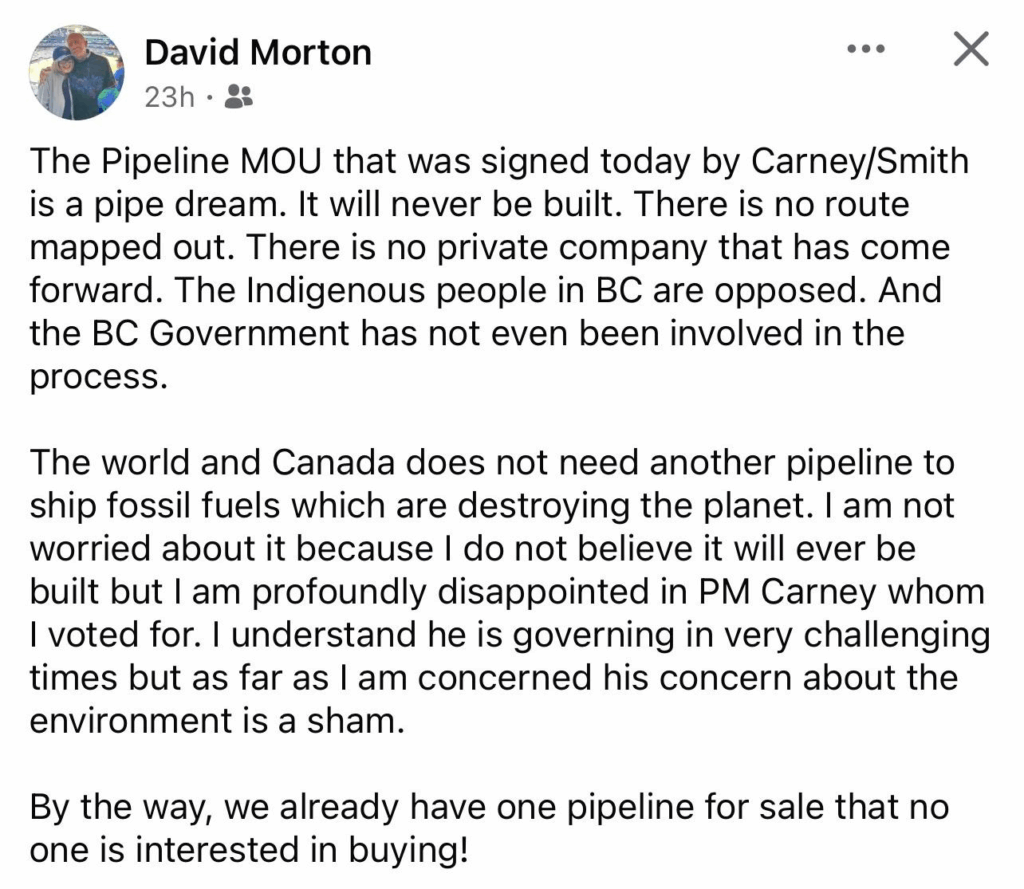
Task: Click the friends audience icon beside 23h
Action: [x=240, y=96]
